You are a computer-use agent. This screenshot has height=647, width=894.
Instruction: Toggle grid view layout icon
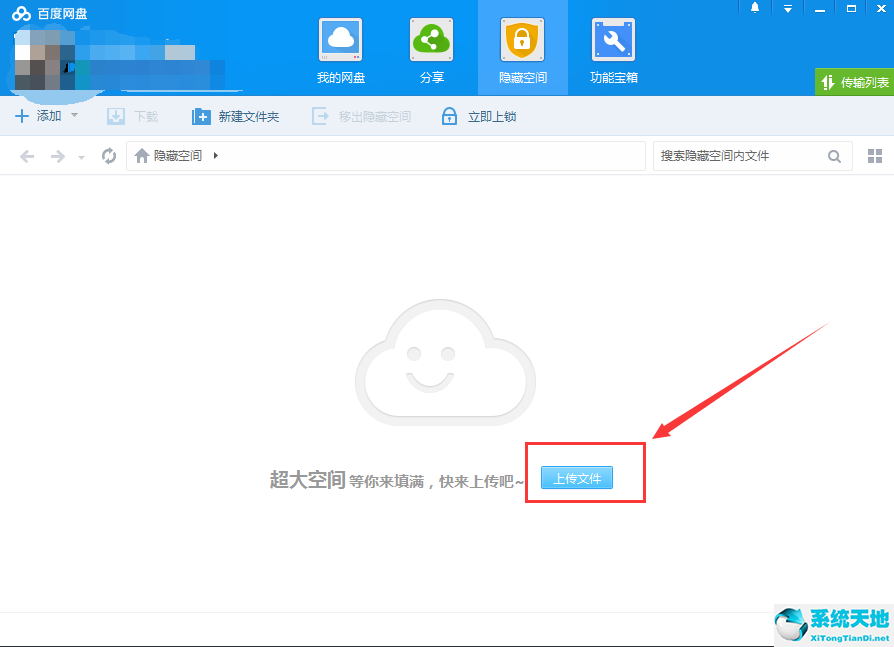pyautogui.click(x=875, y=156)
